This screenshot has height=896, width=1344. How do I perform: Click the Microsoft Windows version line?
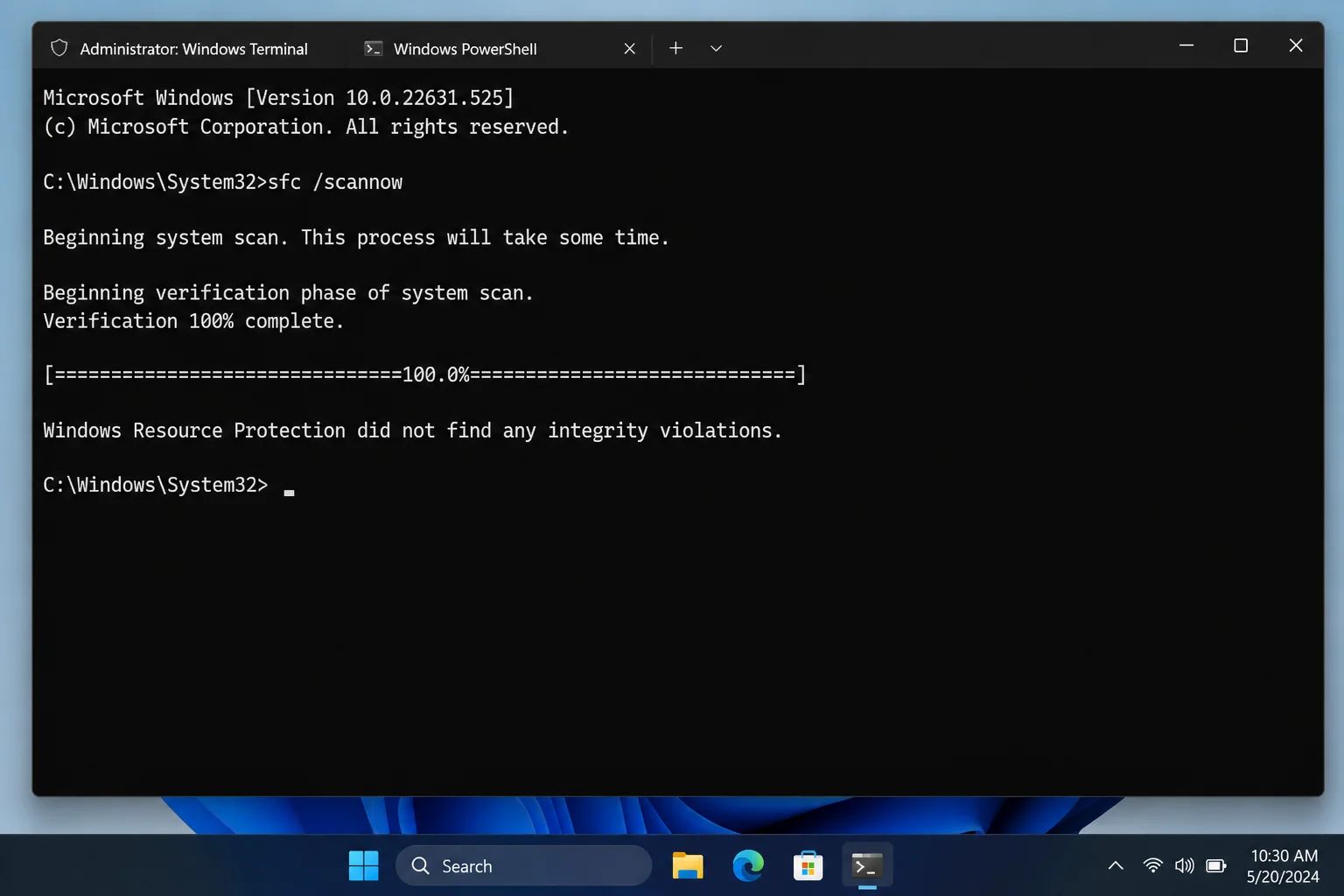278,98
